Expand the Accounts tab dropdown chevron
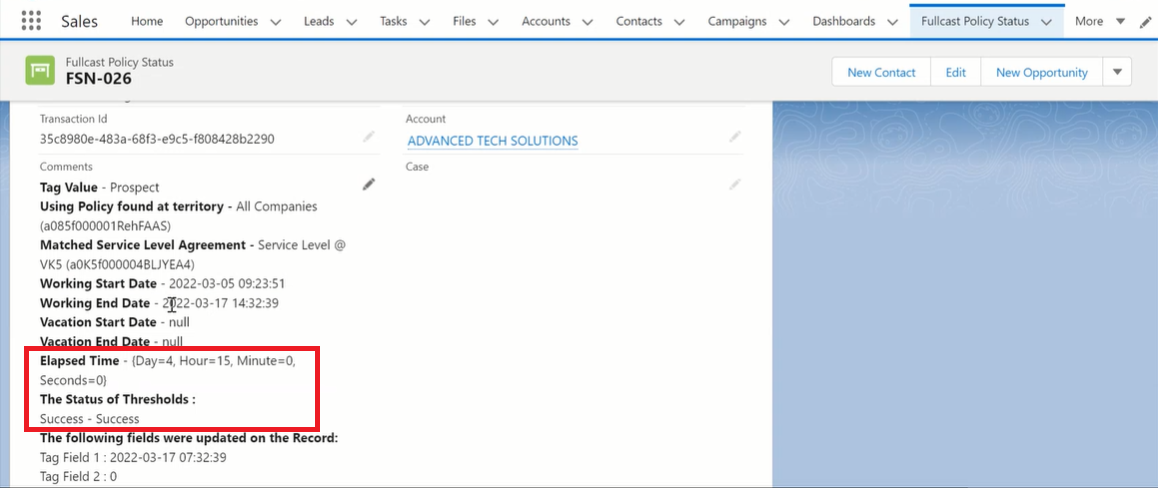1158x488 pixels. tap(588, 22)
